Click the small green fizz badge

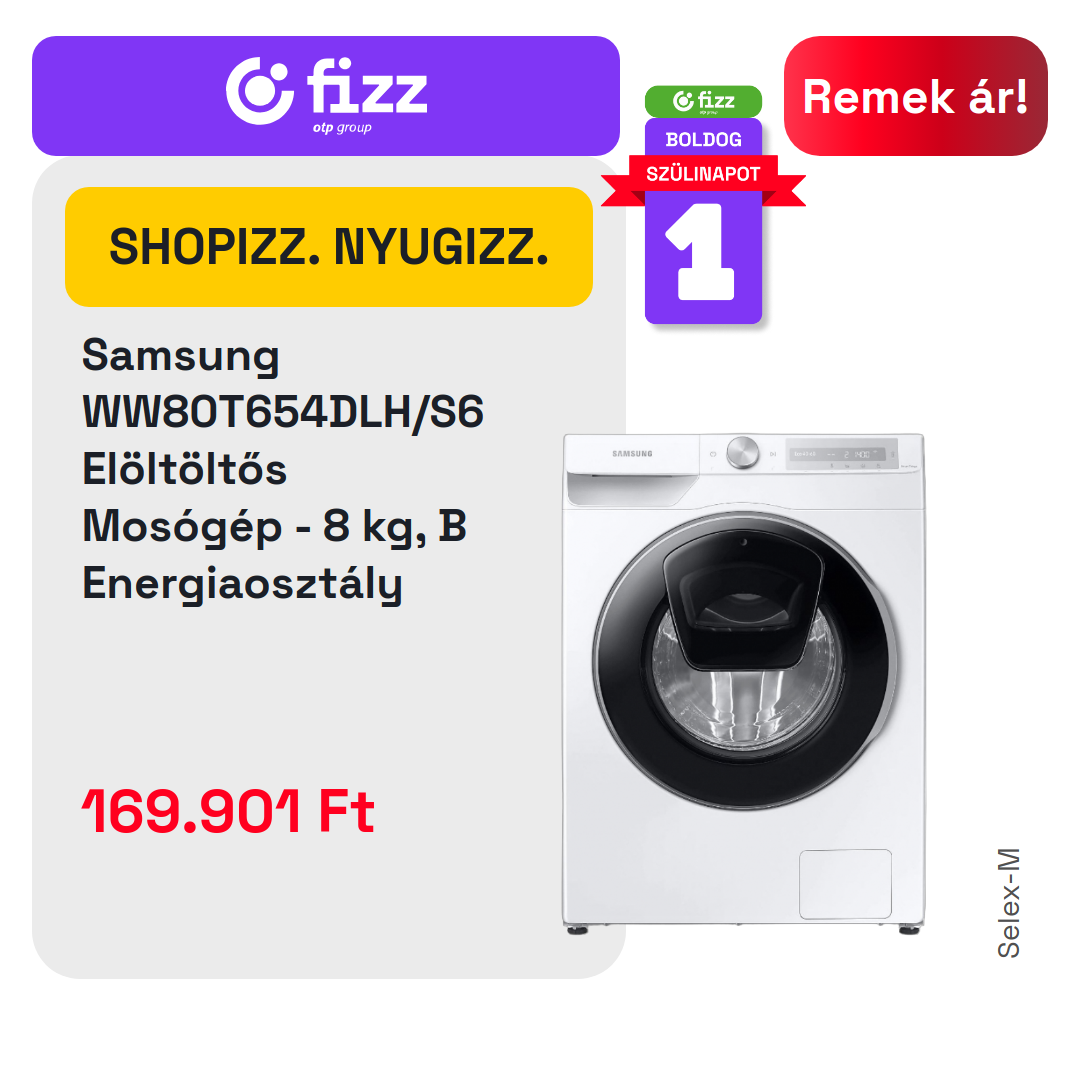coord(703,101)
